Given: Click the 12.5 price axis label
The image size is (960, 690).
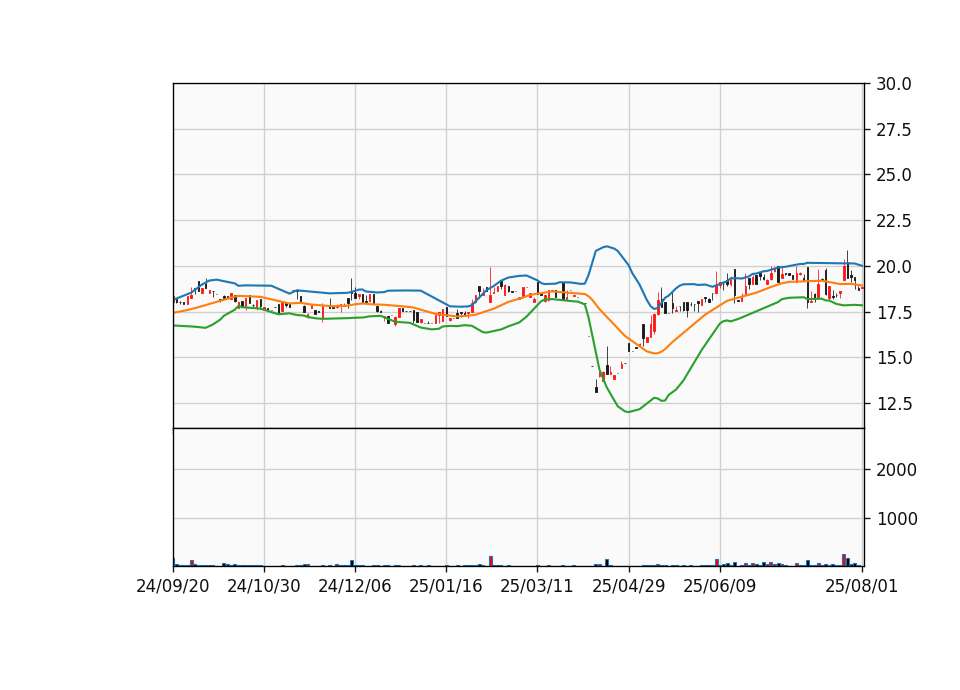Looking at the screenshot, I should click(893, 403).
